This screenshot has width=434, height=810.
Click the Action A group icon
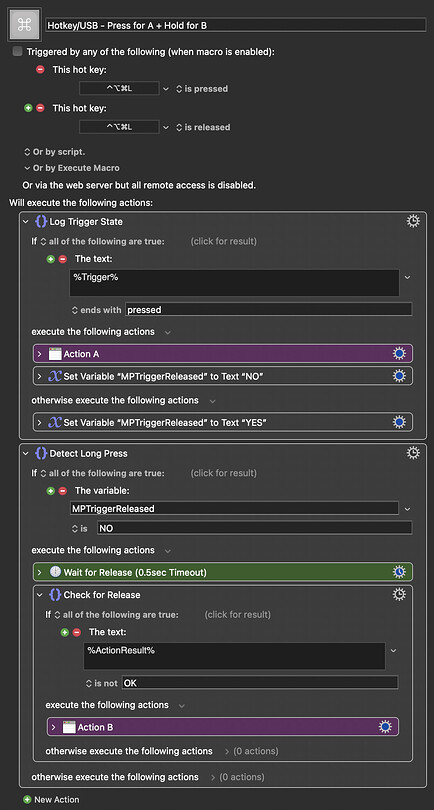[x=55, y=354]
